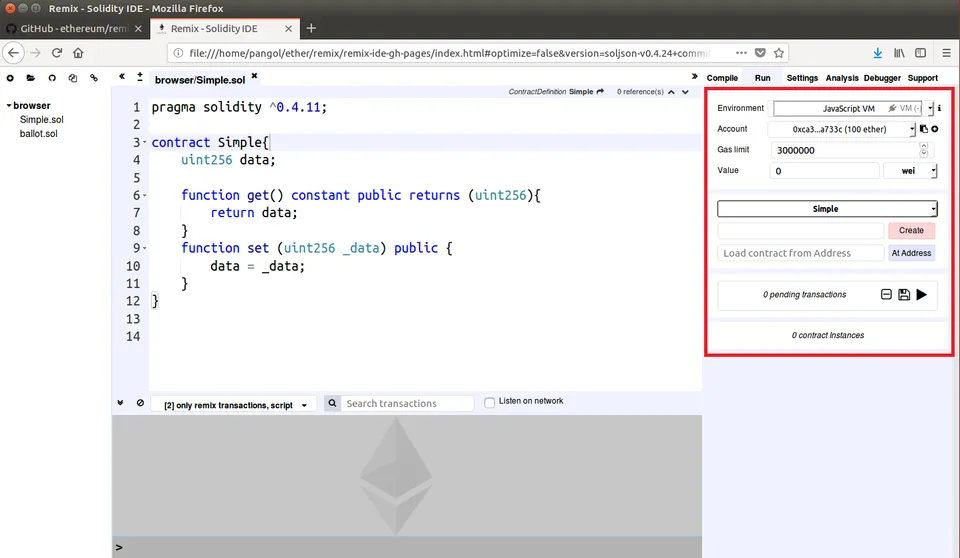Collapse the file explorer panel with double chevron
Viewport: 960px width, 558px height.
122,77
